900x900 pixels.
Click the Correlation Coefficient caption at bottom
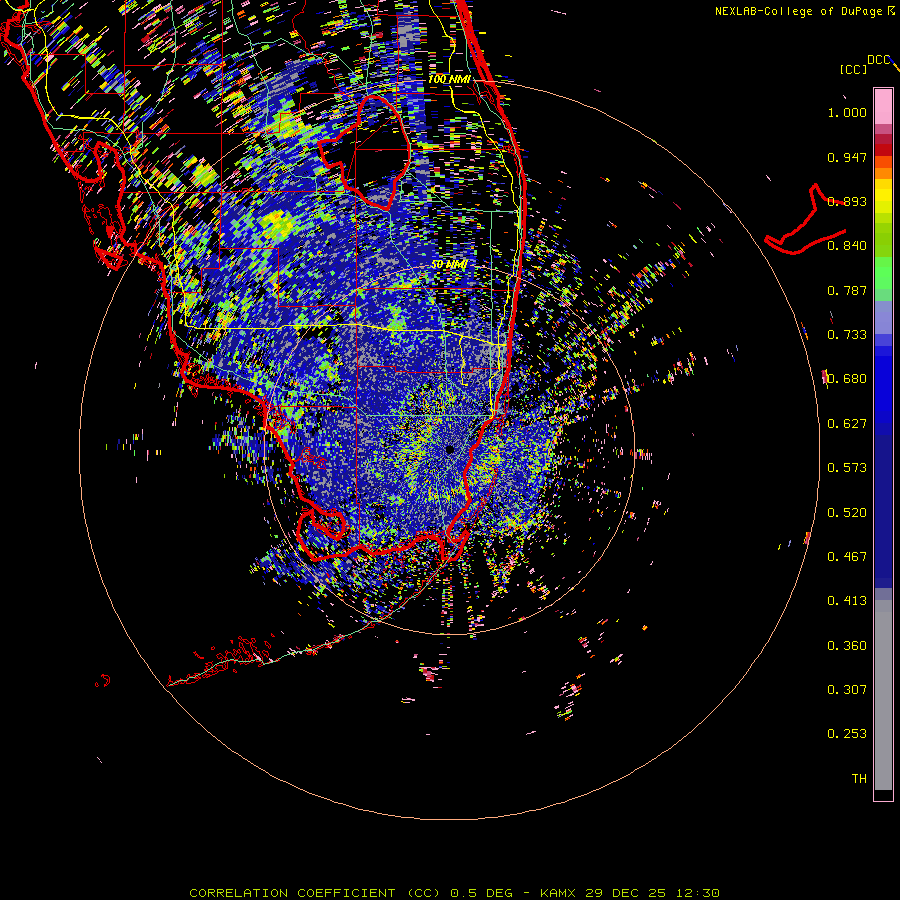point(454,893)
